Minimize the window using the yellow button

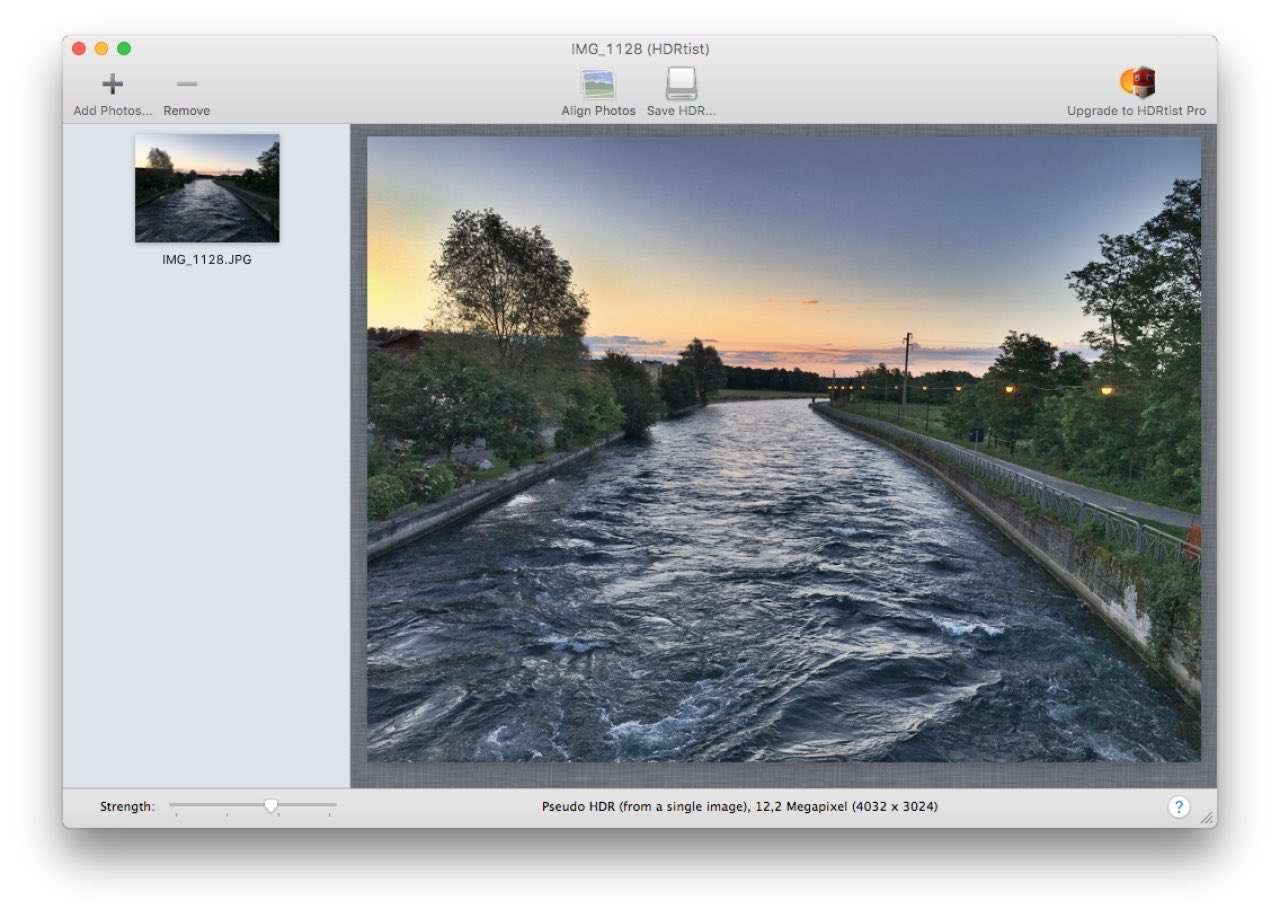tap(101, 49)
